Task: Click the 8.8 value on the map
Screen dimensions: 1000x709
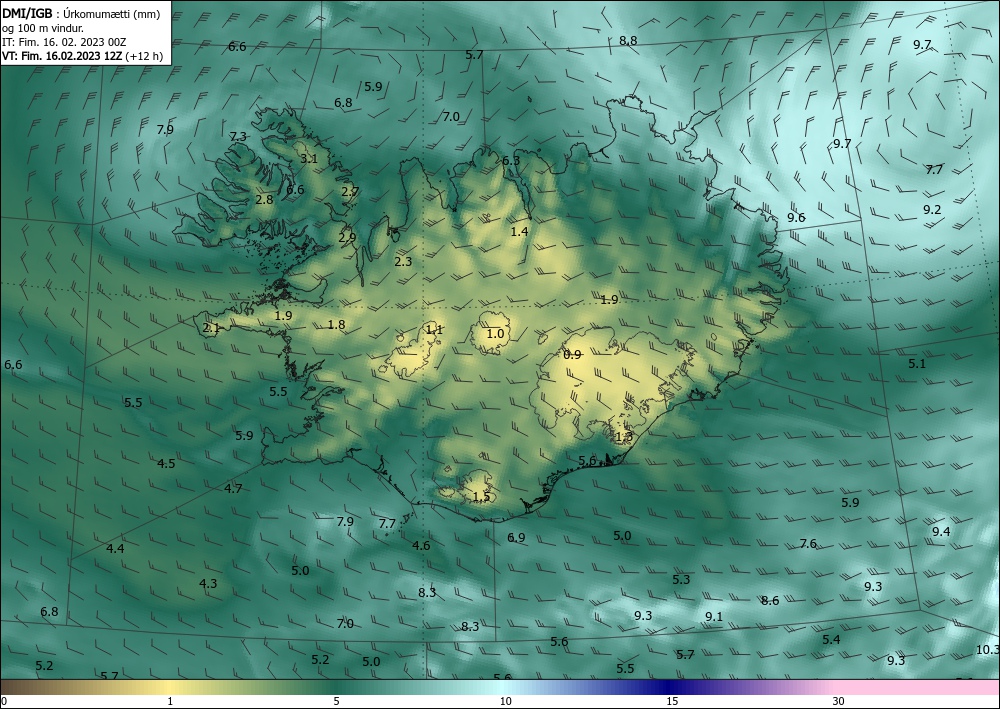Action: pyautogui.click(x=628, y=41)
